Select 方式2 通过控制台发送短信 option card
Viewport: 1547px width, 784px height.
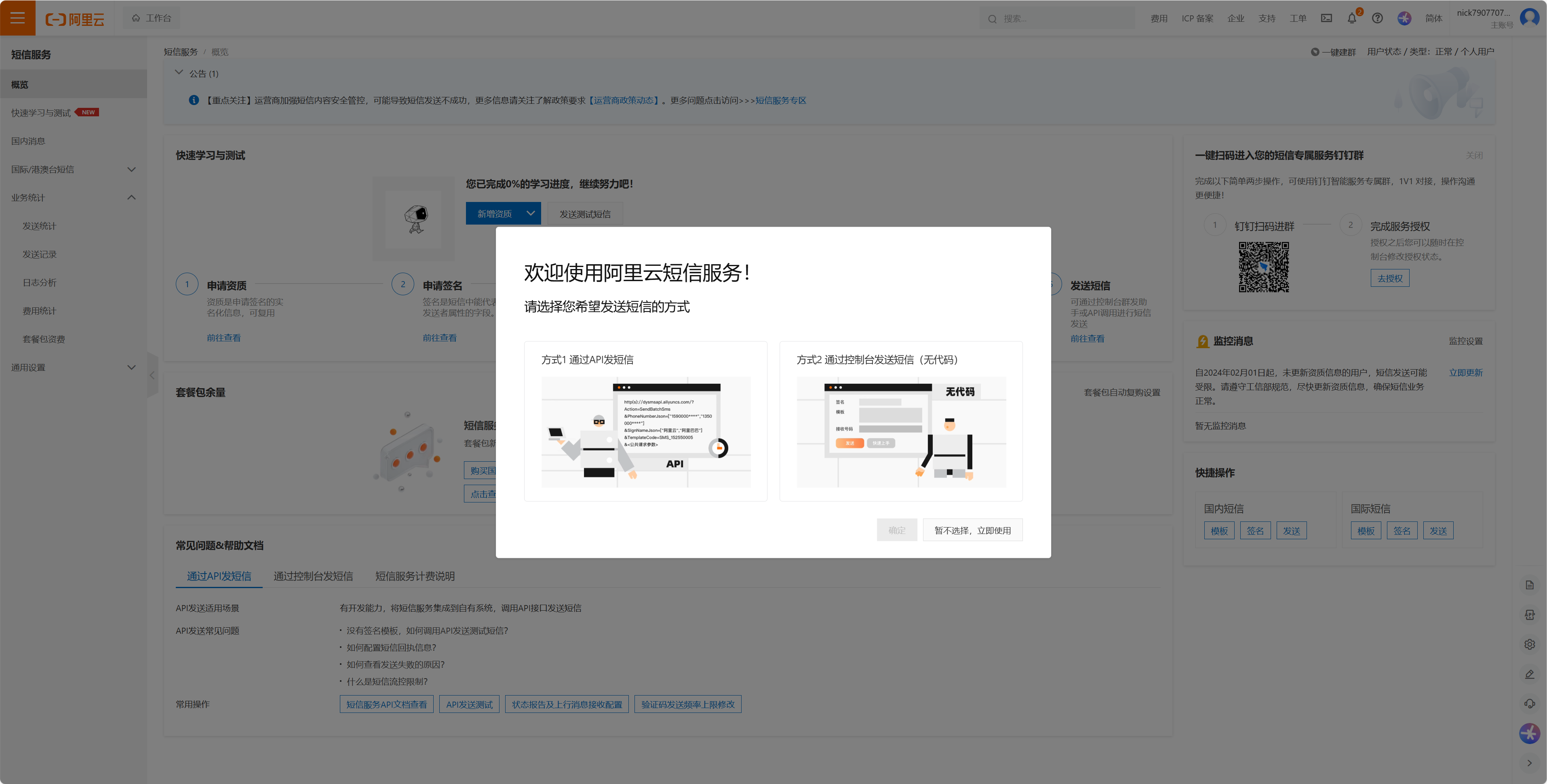900,421
